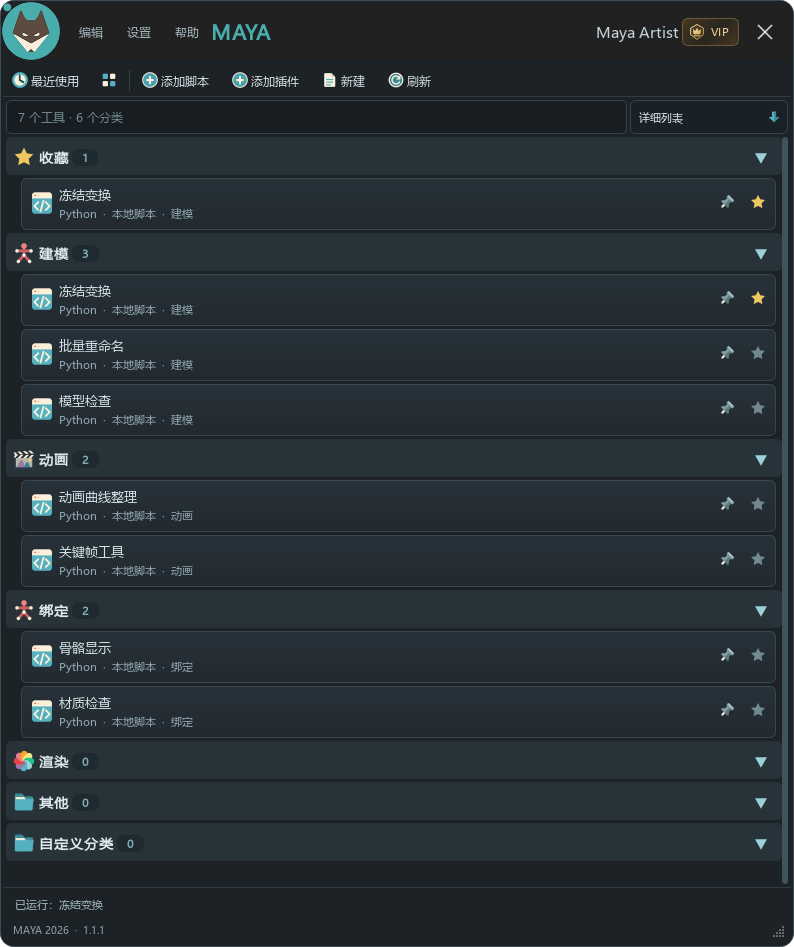
Task: Click the VIP crown badge
Action: click(x=710, y=32)
